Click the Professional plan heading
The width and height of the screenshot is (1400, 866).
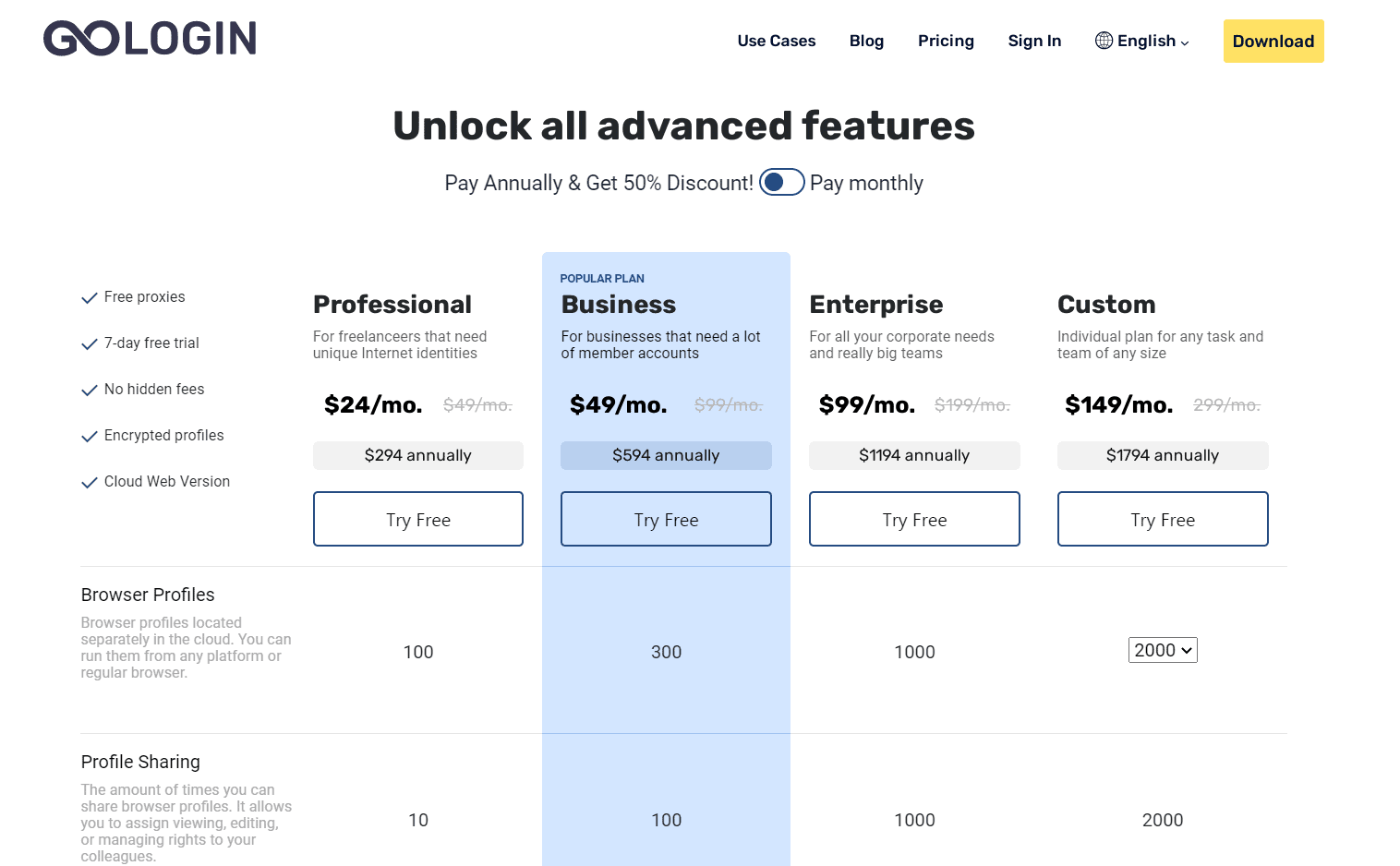[392, 305]
